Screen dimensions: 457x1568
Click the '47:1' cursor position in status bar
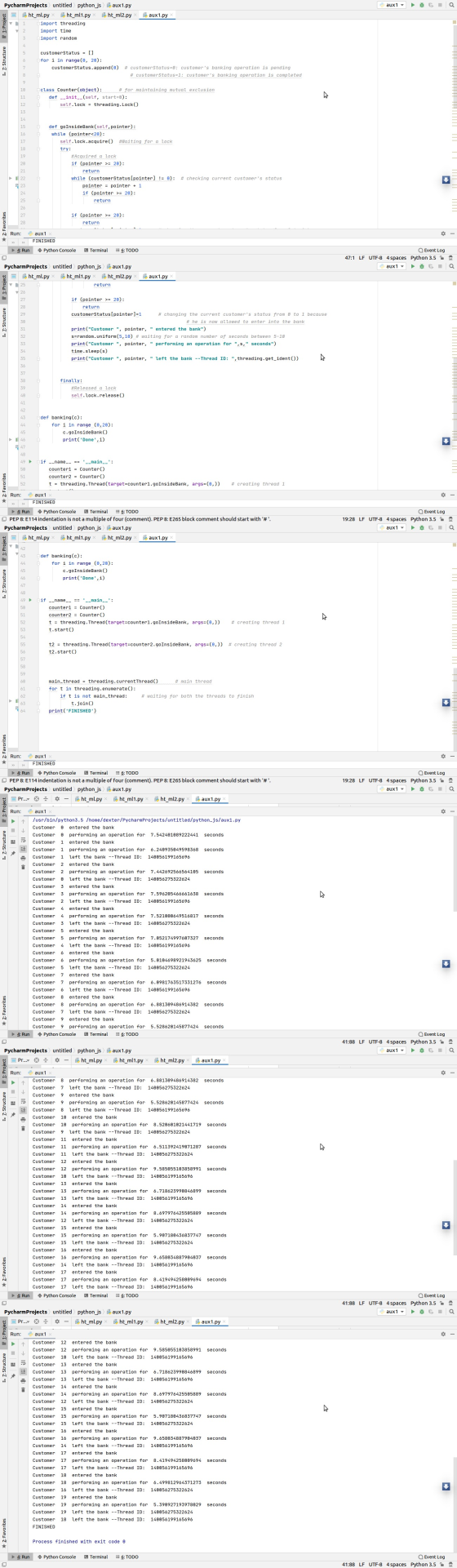coord(350,258)
